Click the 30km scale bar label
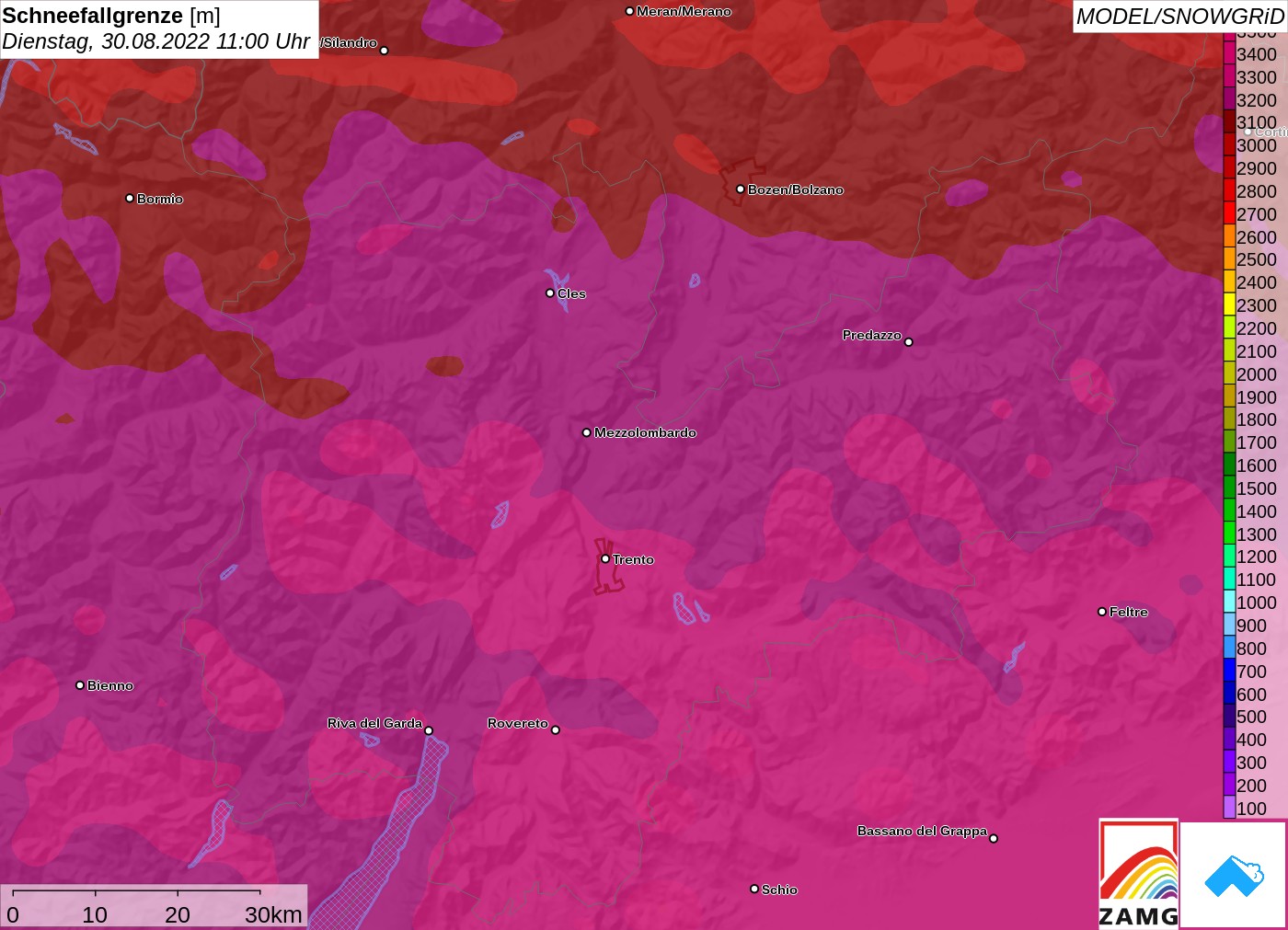The height and width of the screenshot is (930, 1288). [273, 914]
